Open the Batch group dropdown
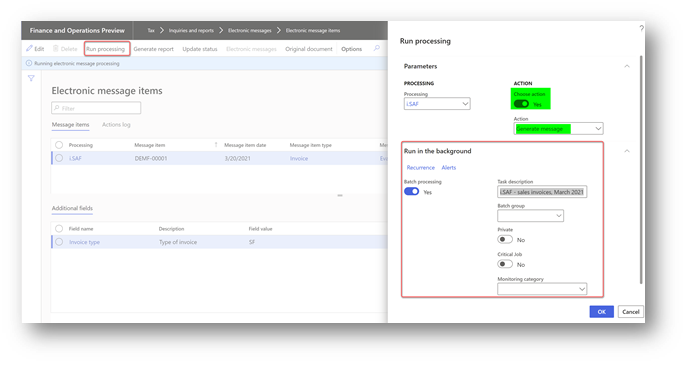 pos(530,216)
